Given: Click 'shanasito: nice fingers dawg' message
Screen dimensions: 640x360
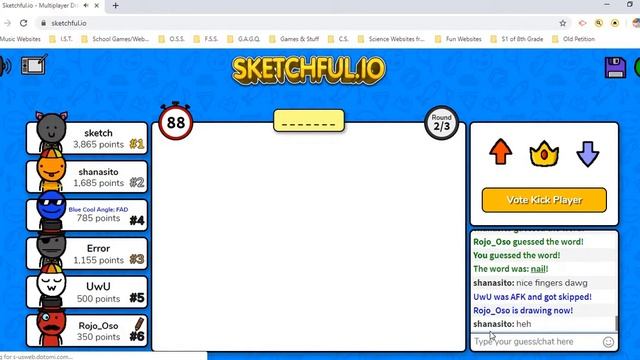Looking at the screenshot, I should (x=530, y=283).
